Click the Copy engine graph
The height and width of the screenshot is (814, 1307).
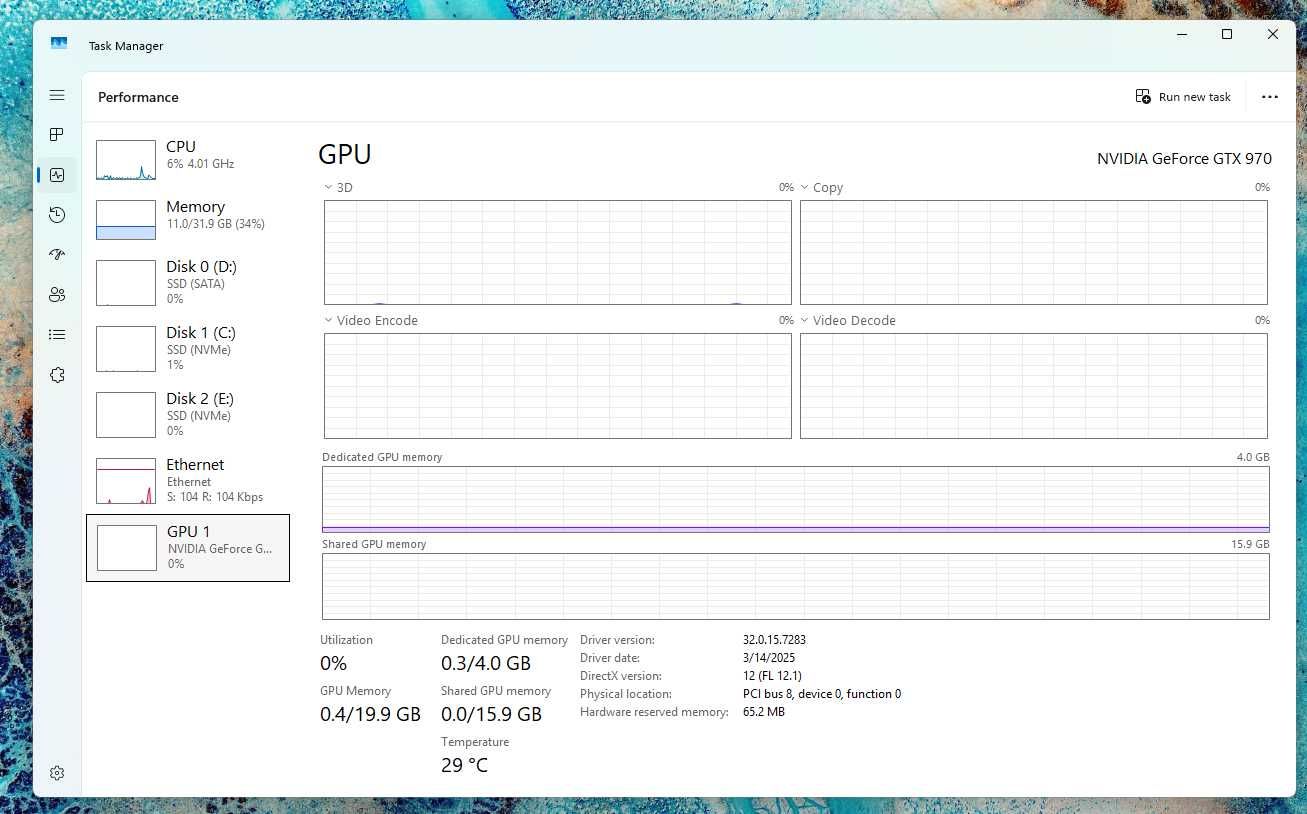point(1034,252)
